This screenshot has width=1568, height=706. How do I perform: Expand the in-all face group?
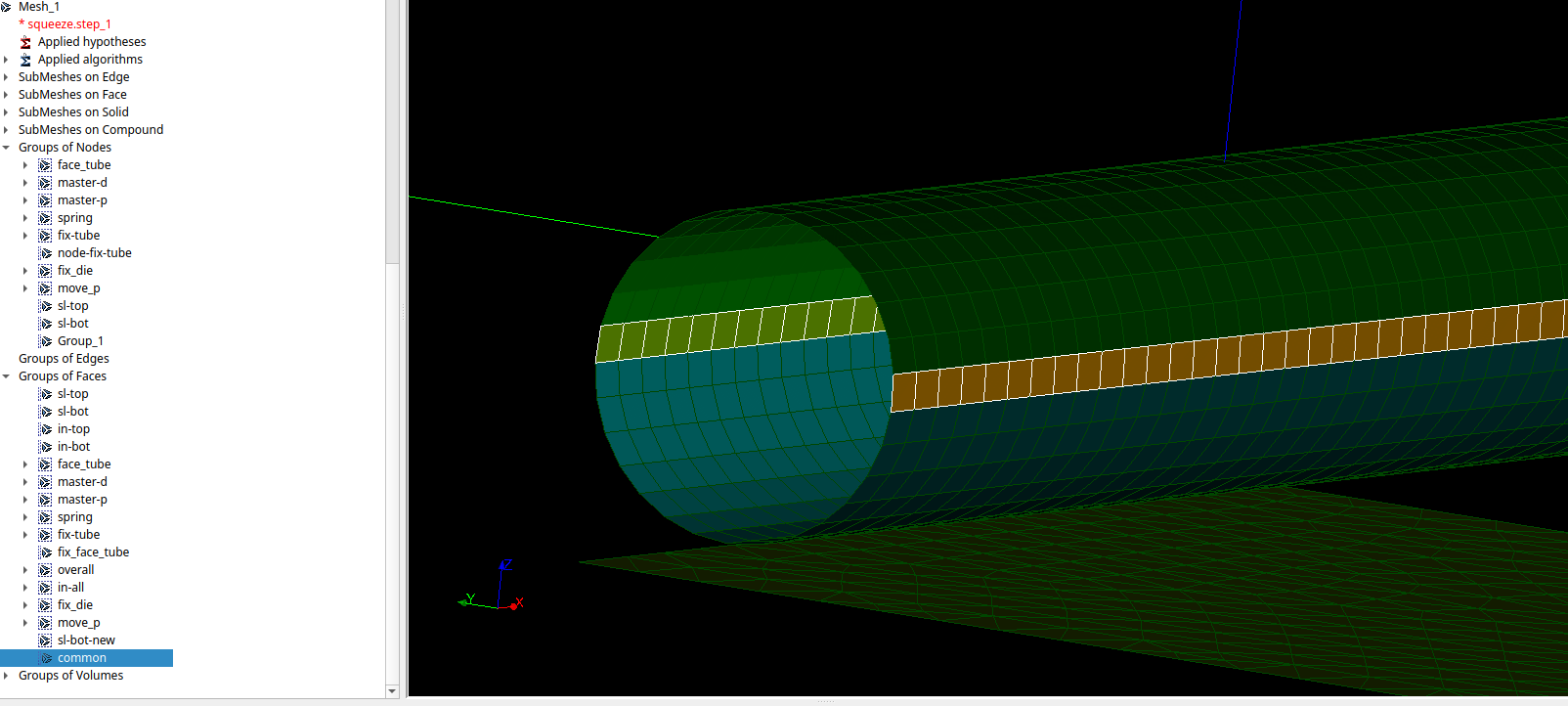pyautogui.click(x=25, y=588)
